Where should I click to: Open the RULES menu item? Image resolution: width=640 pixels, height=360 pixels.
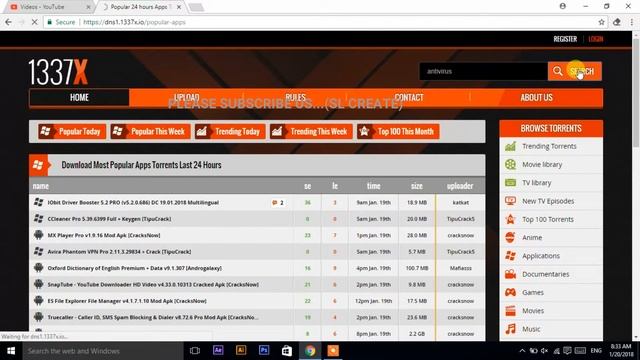(x=296, y=98)
